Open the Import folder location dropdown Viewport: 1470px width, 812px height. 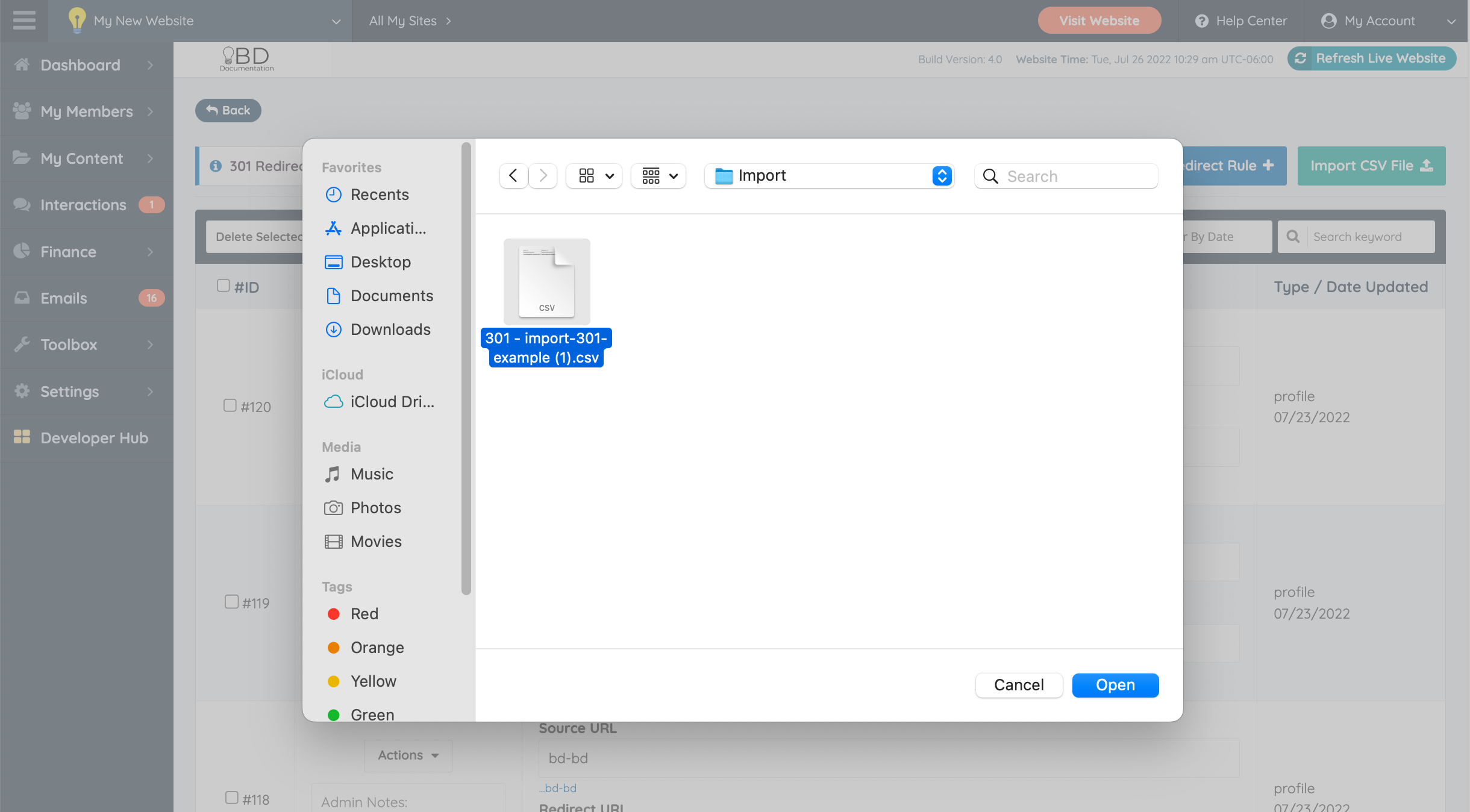pyautogui.click(x=829, y=176)
